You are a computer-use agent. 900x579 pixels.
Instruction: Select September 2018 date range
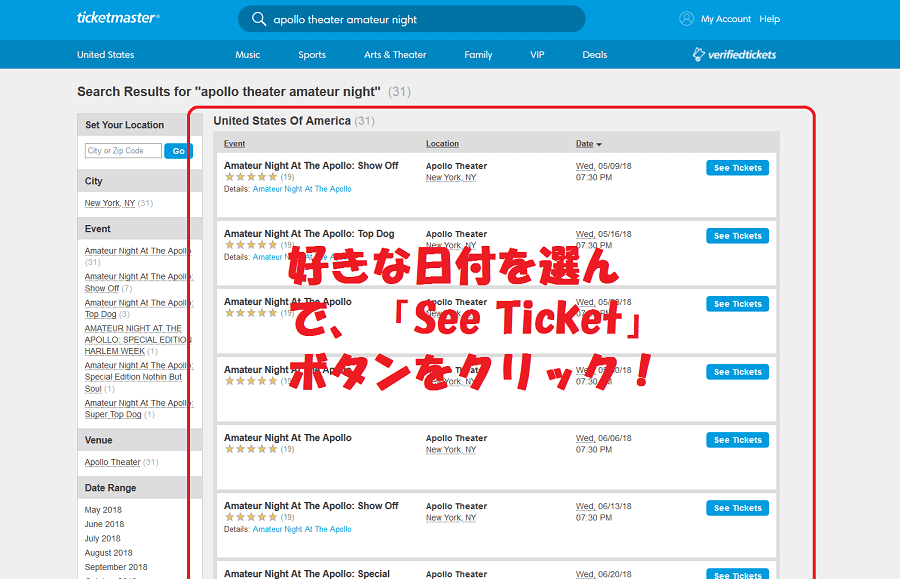116,567
